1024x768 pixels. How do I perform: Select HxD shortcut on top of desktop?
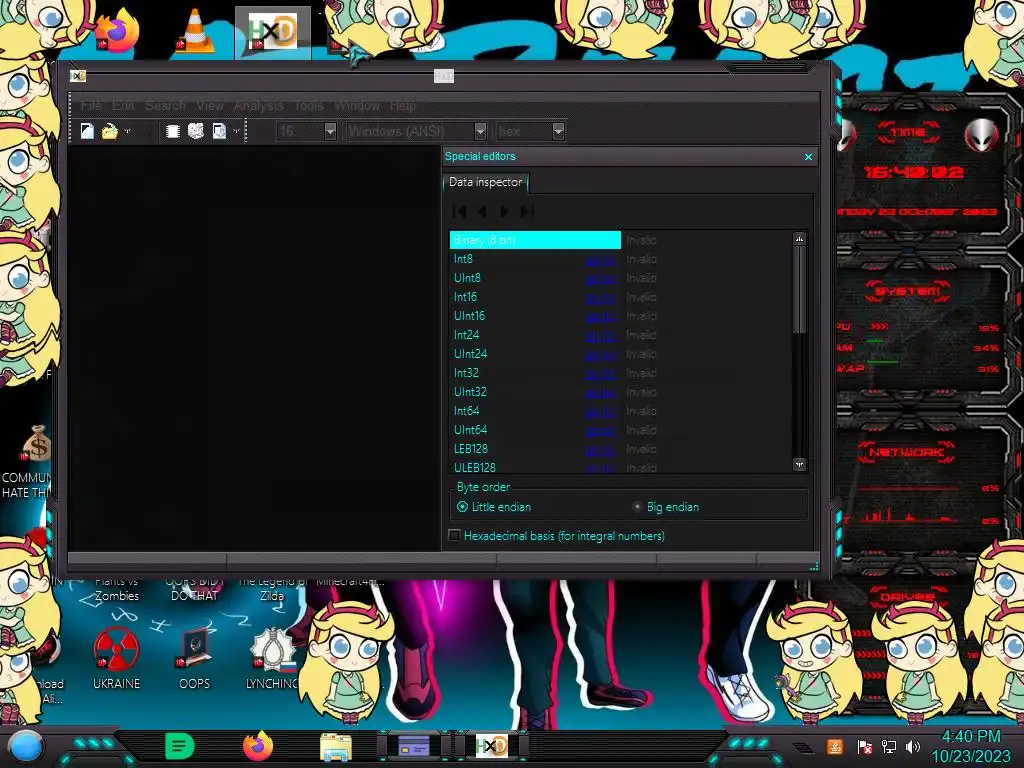click(x=272, y=31)
